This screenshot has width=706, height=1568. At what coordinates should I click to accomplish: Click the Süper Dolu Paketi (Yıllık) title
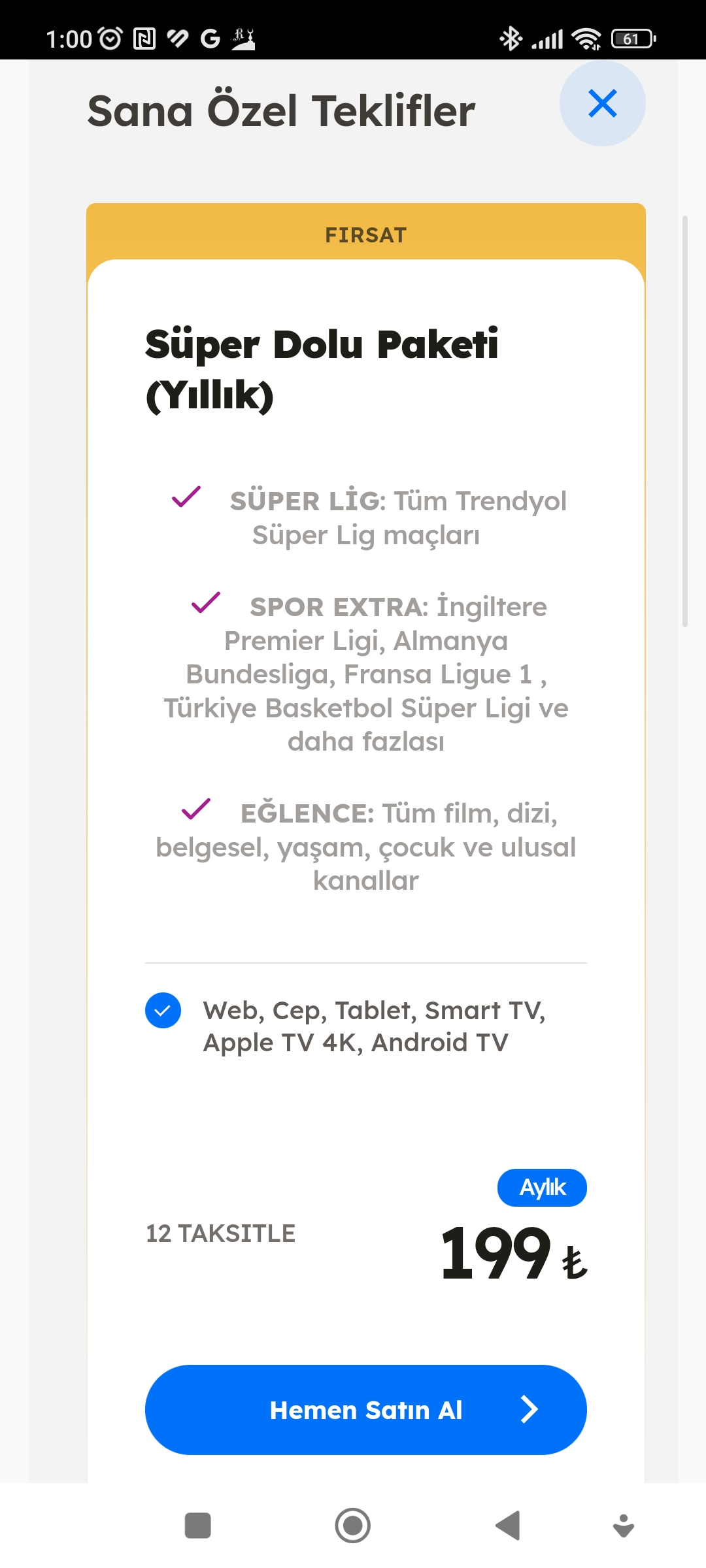coord(322,369)
